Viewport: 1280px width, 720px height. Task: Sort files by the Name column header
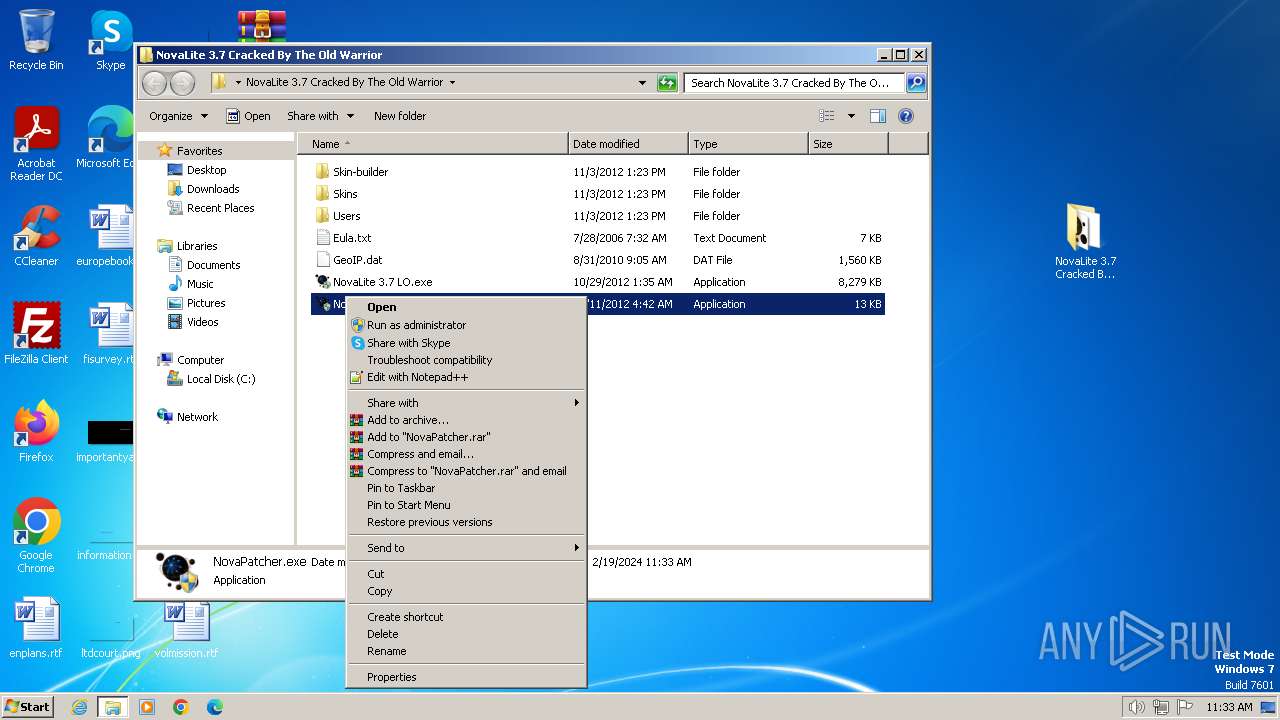(x=433, y=144)
